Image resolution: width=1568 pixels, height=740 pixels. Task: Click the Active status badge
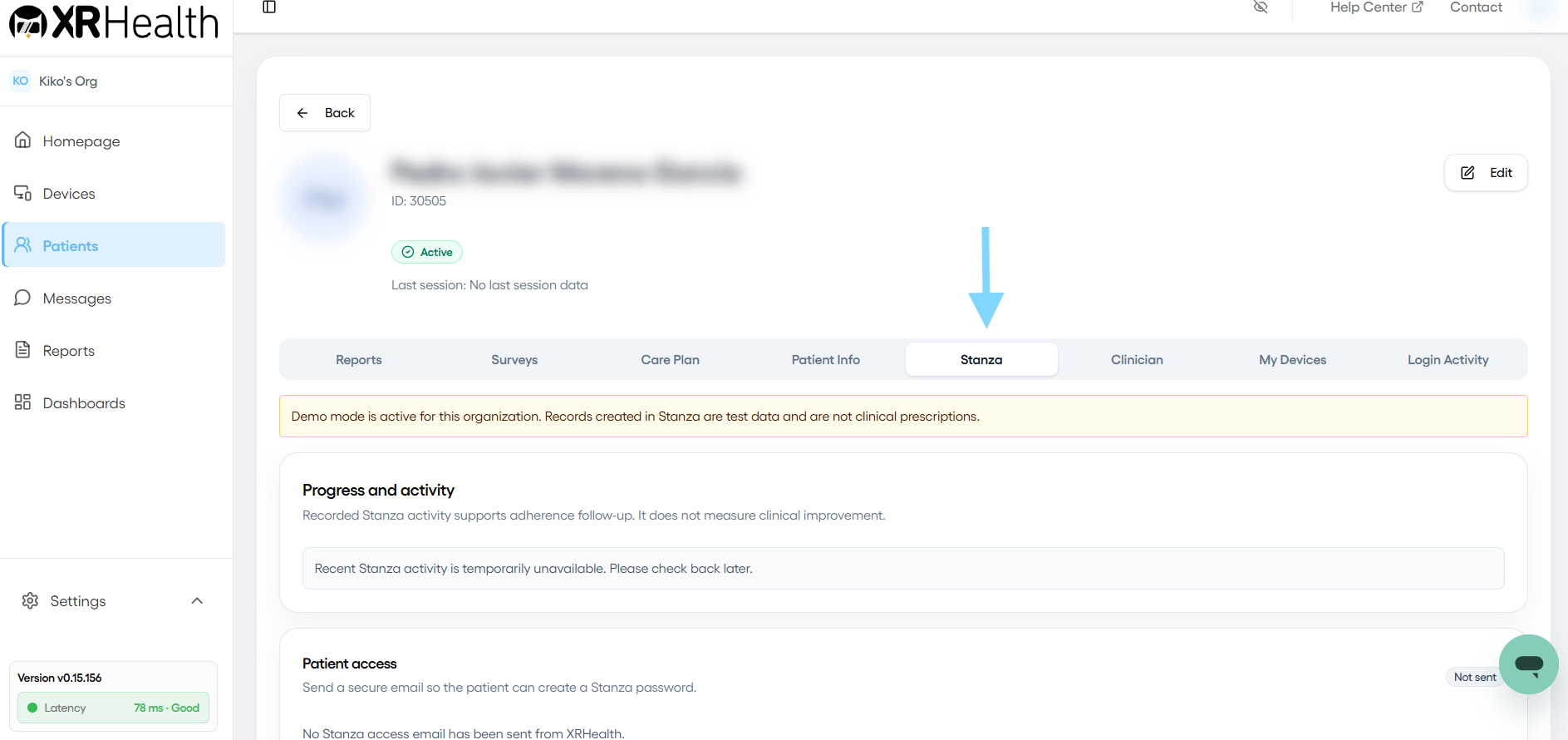coord(427,252)
